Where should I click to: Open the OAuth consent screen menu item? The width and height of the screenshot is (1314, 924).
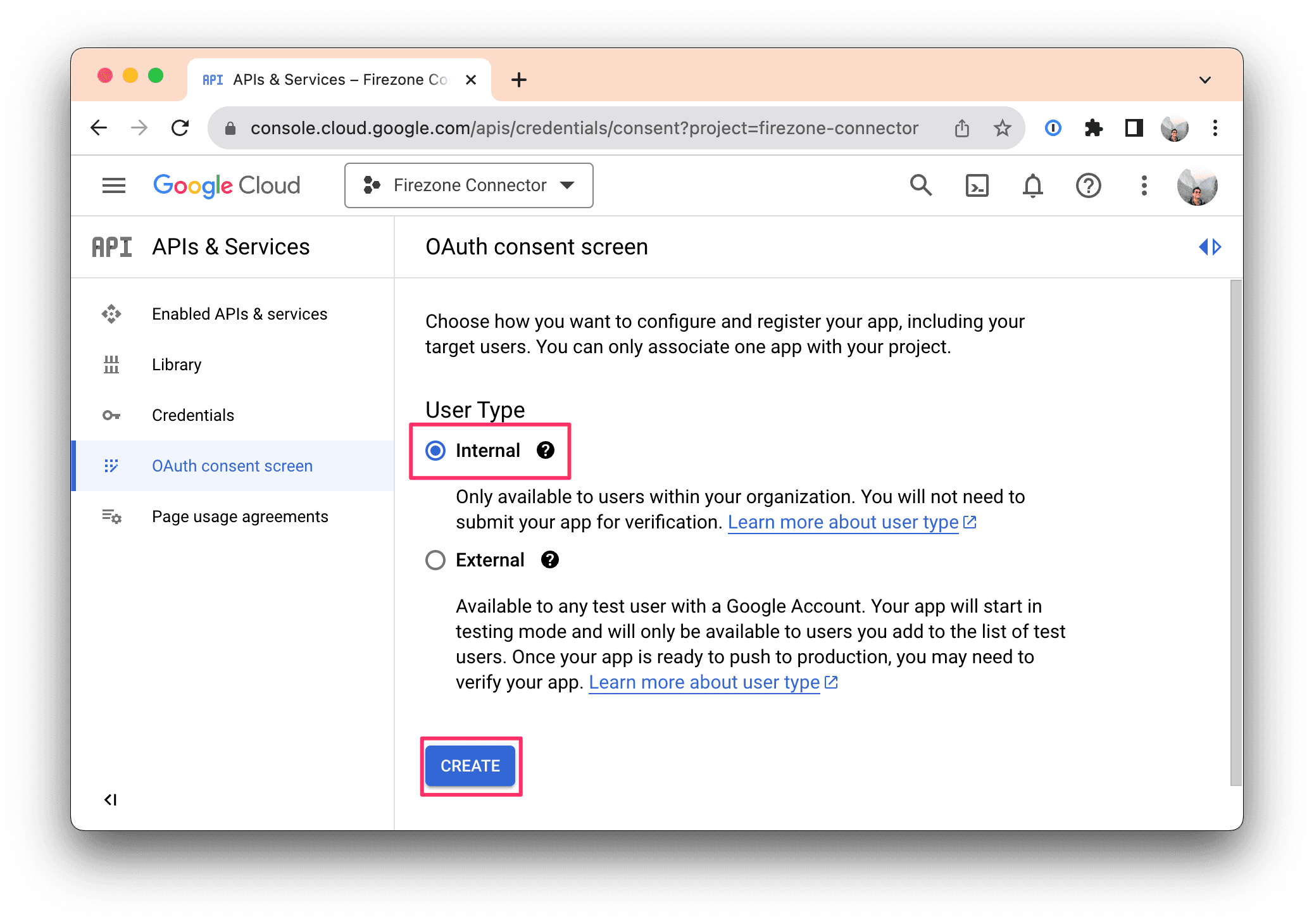click(x=231, y=465)
